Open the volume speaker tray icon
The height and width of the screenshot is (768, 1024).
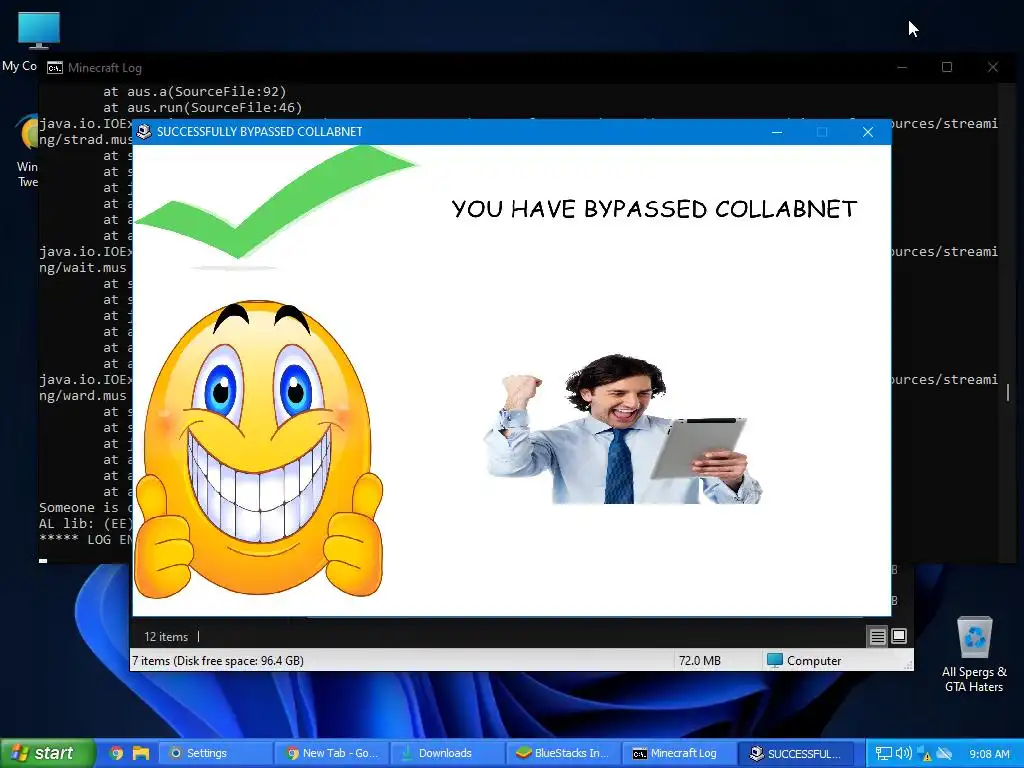pyautogui.click(x=903, y=754)
